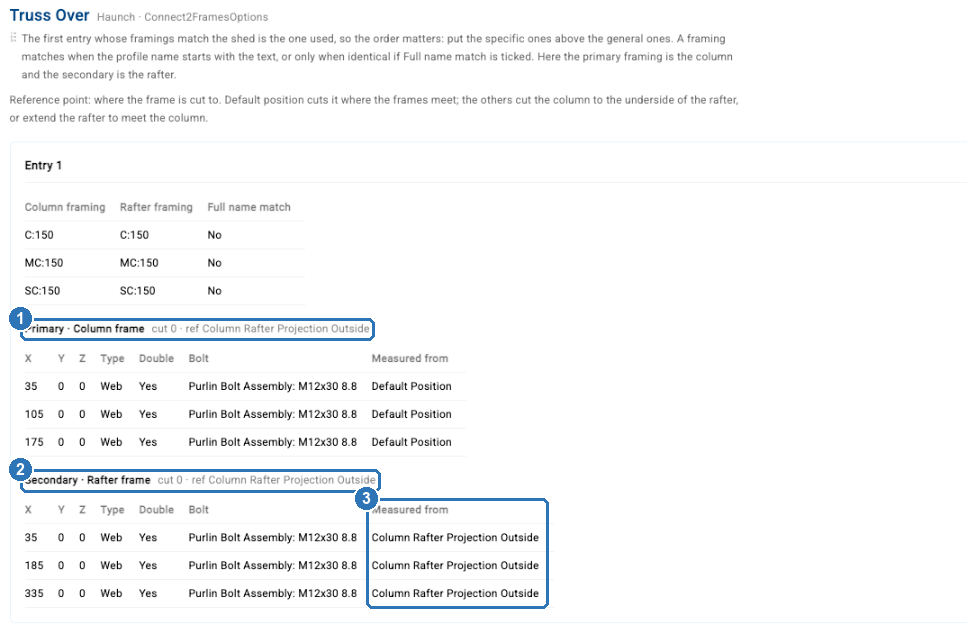
Task: Click the "Column framing" column header
Action: (x=65, y=207)
